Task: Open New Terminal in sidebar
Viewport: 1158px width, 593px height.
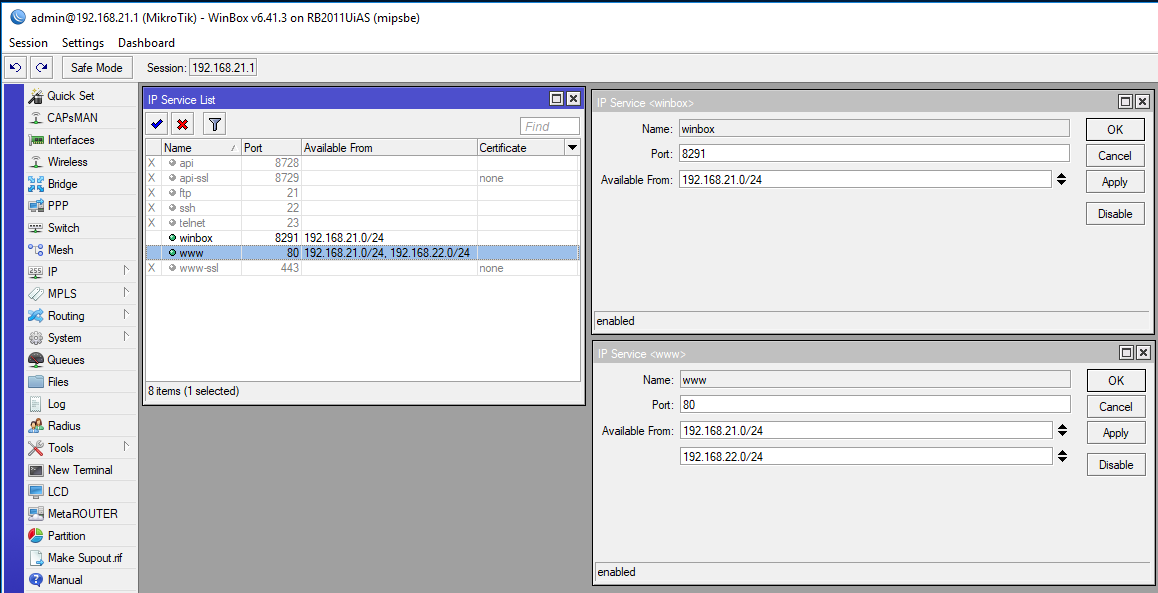Action: click(x=79, y=470)
